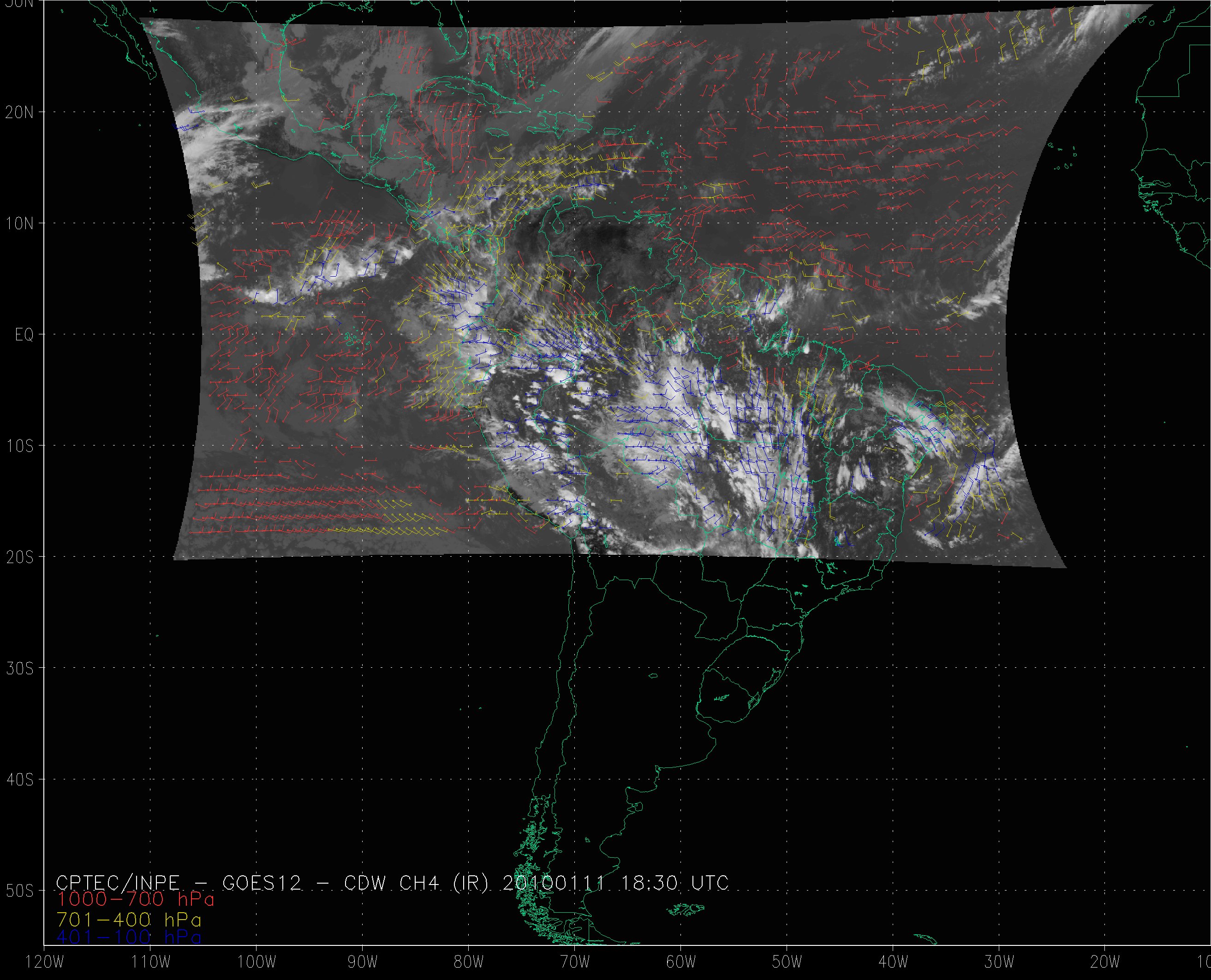The width and height of the screenshot is (1211, 980).
Task: Click the GOES12 text in the caption
Action: tap(262, 882)
